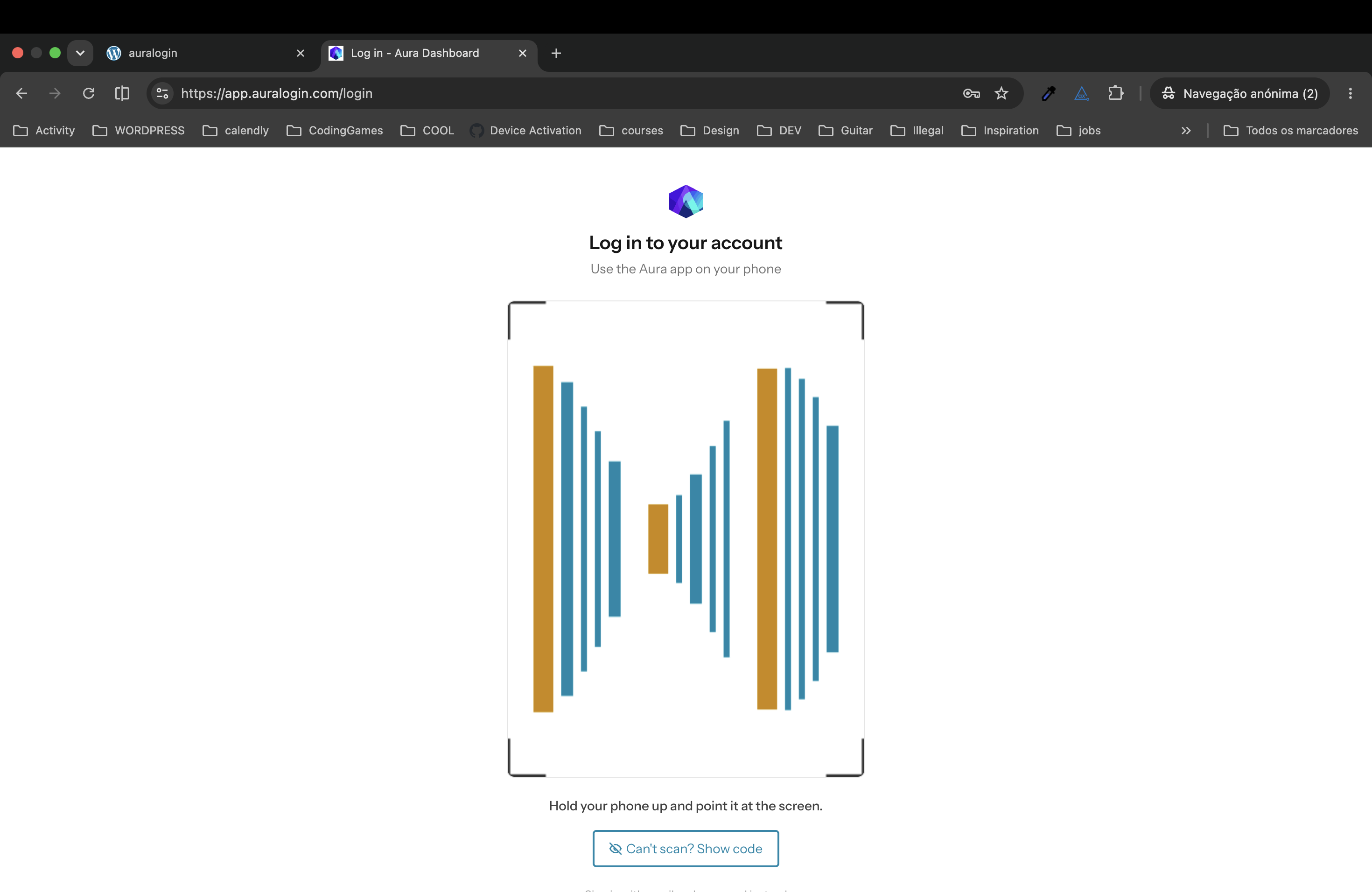Open the Guitar bookmarks folder
Screen dimensions: 1372x892
pos(846,131)
